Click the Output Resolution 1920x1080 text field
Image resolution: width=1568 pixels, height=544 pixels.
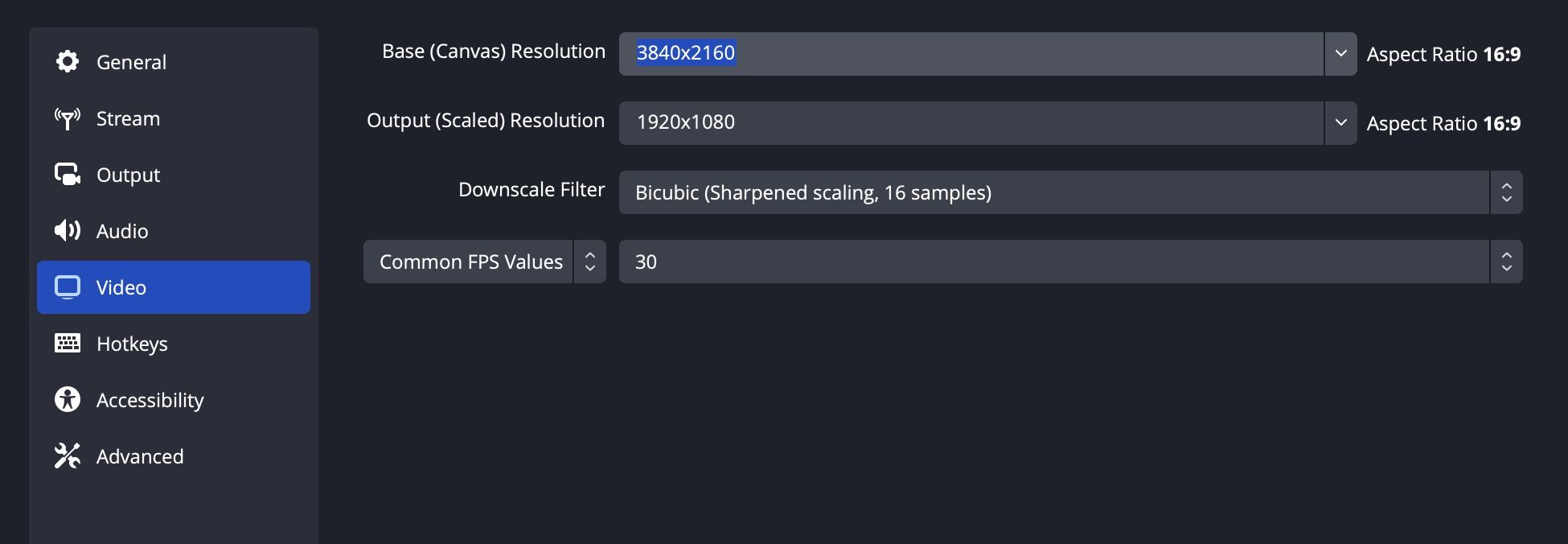(x=965, y=123)
